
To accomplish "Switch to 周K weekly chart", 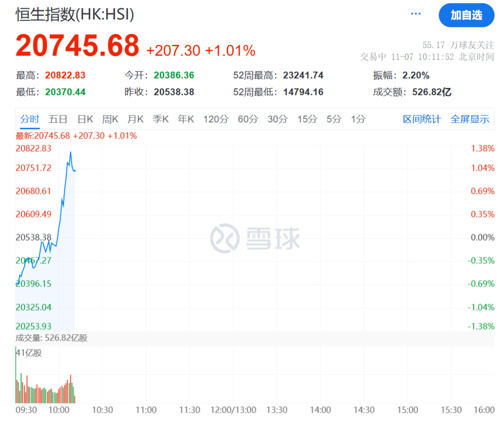I will pos(110,119).
